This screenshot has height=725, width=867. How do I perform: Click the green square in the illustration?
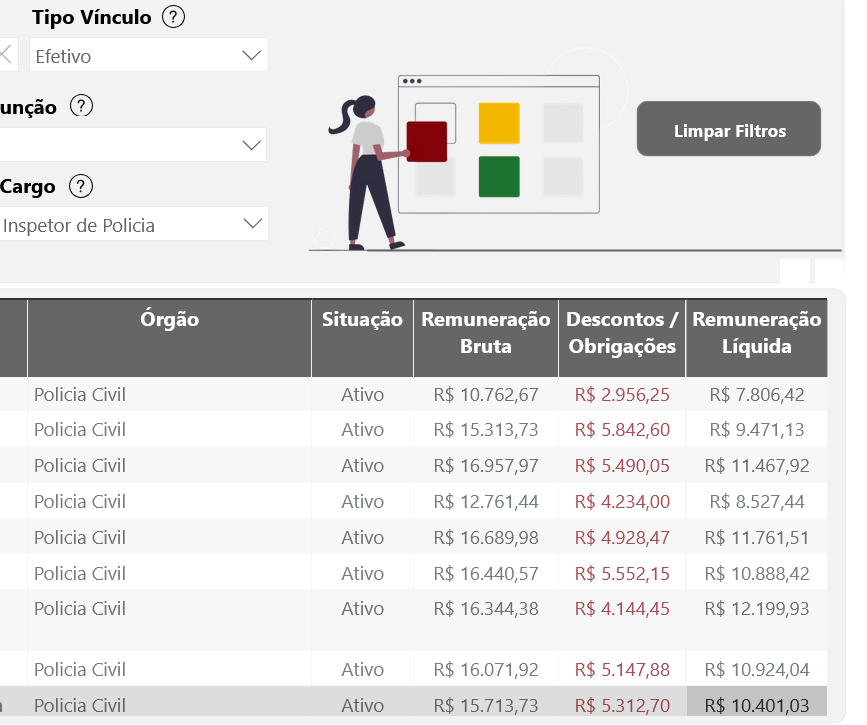coord(499,177)
